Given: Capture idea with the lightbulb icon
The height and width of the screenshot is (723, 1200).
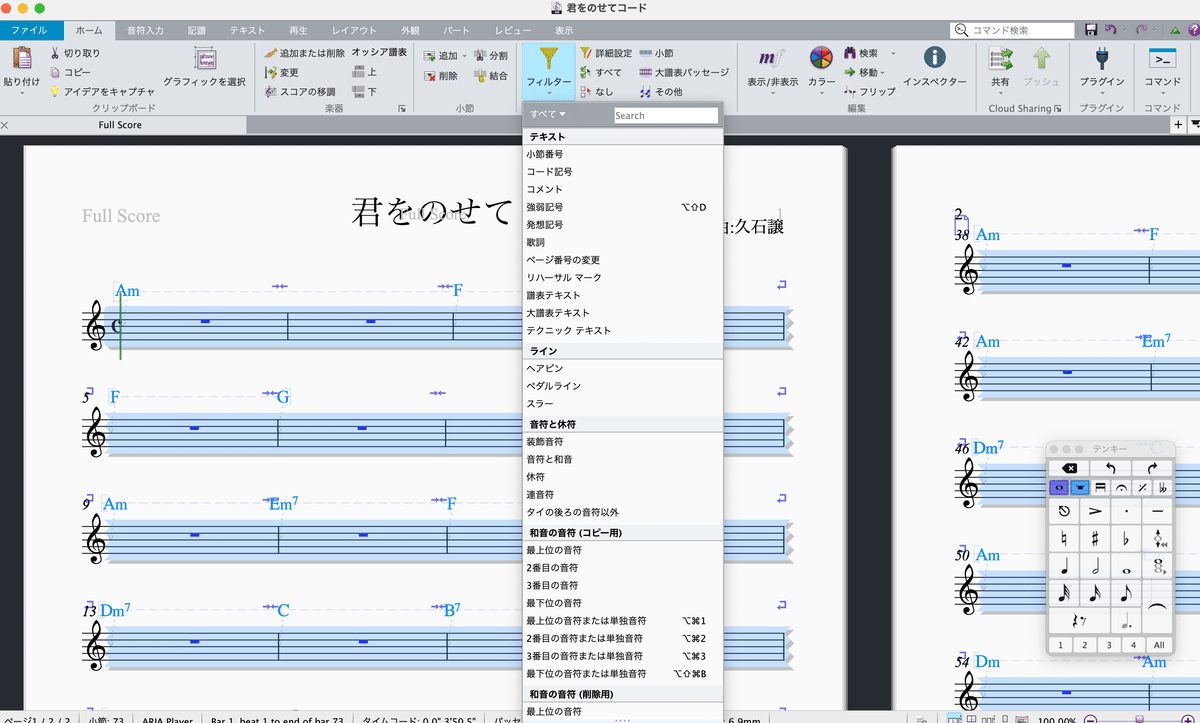Looking at the screenshot, I should pyautogui.click(x=55, y=91).
